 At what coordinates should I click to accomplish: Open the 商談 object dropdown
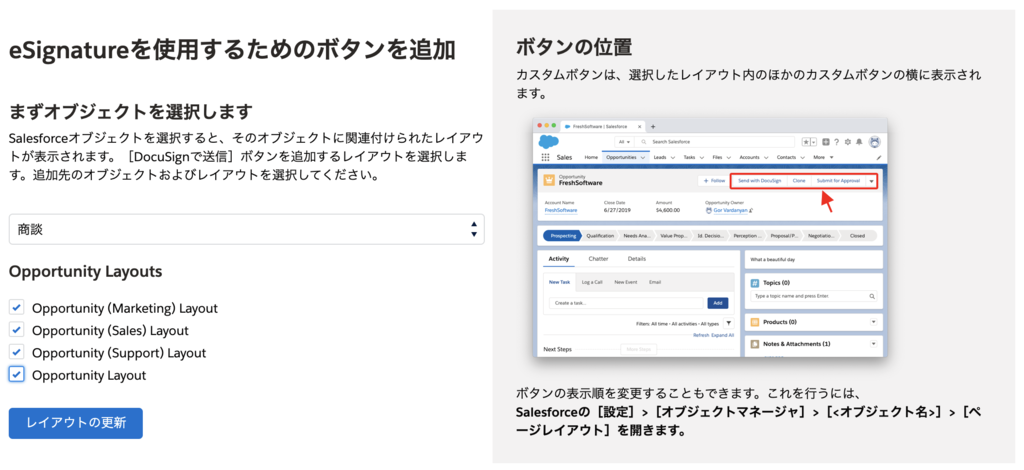(x=246, y=229)
